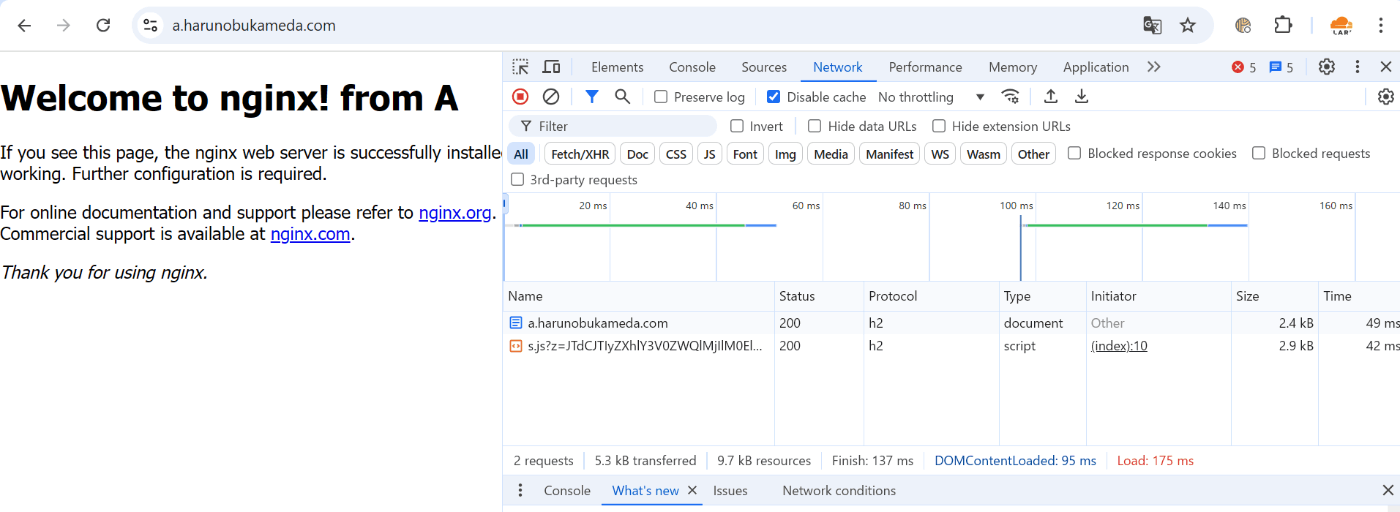Check 3rd-party requests checkbox
The width and height of the screenshot is (1400, 512).
pos(517,180)
